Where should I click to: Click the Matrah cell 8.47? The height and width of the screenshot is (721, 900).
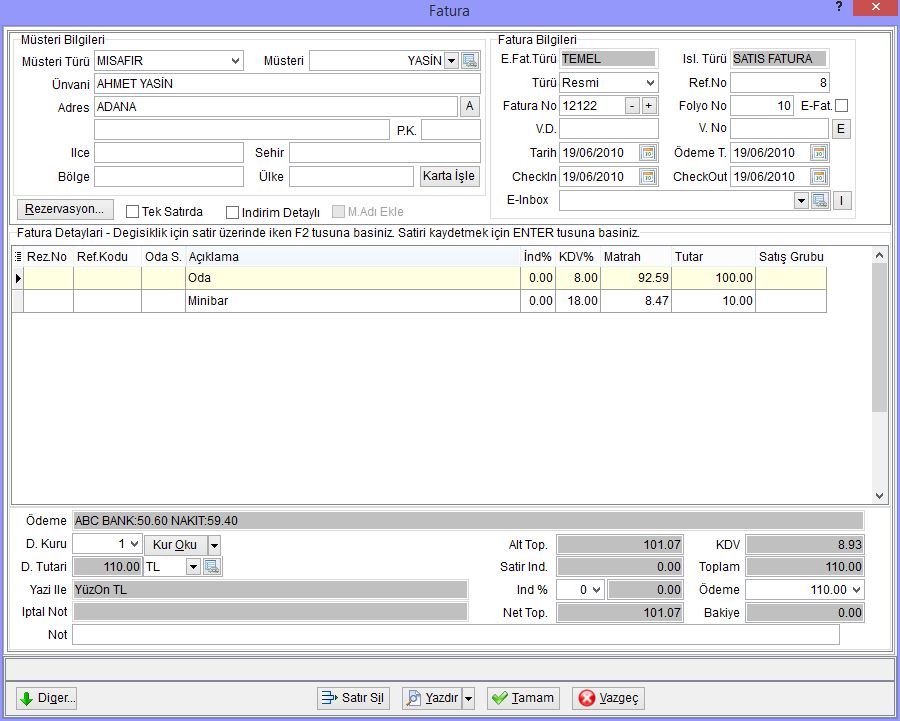pyautogui.click(x=635, y=301)
